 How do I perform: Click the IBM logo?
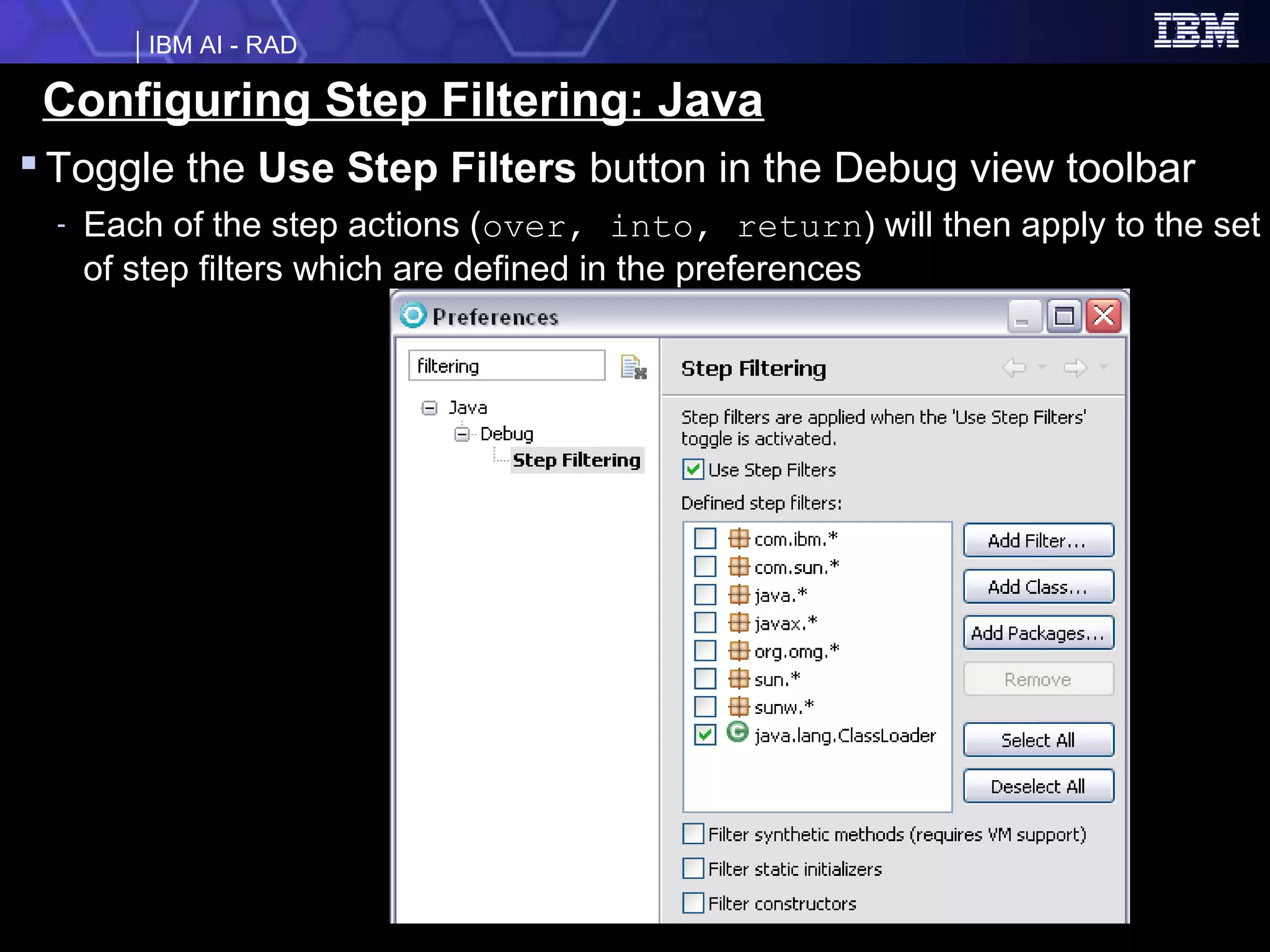click(x=1196, y=30)
